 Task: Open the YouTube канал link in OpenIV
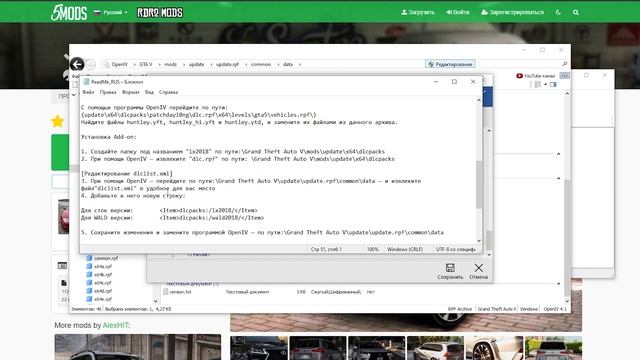coord(536,76)
